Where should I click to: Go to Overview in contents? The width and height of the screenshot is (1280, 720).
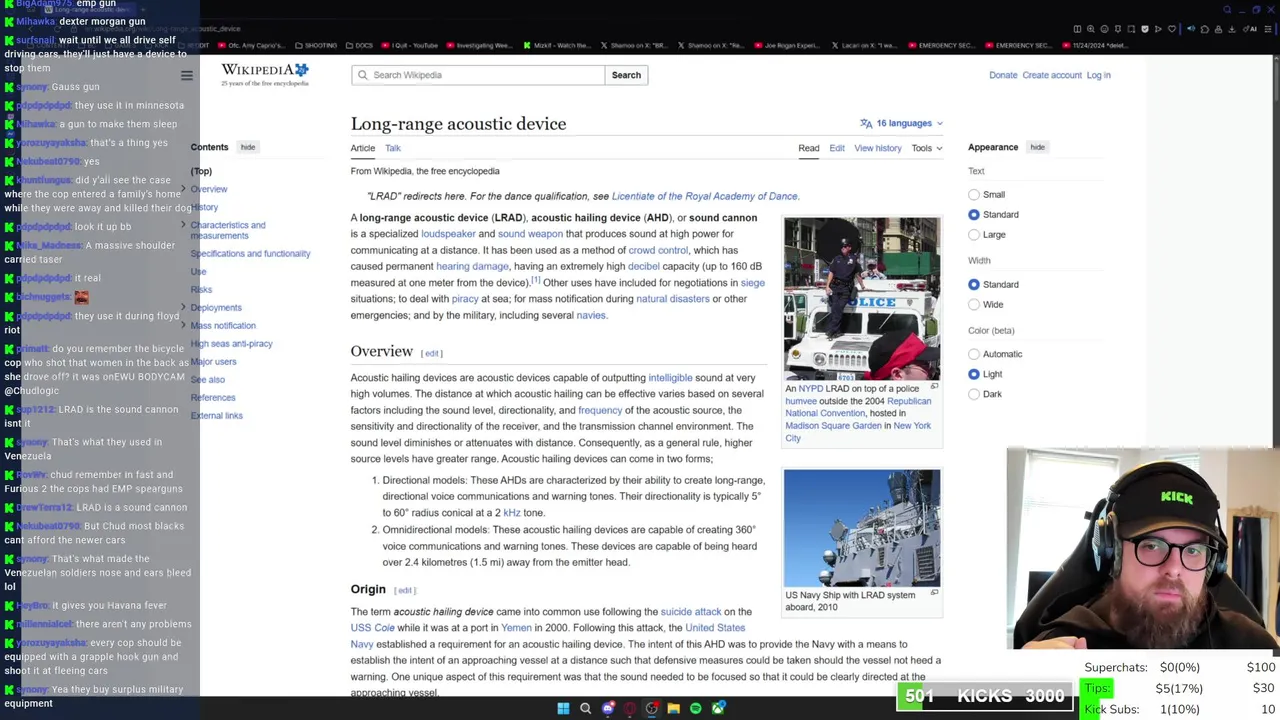(209, 189)
